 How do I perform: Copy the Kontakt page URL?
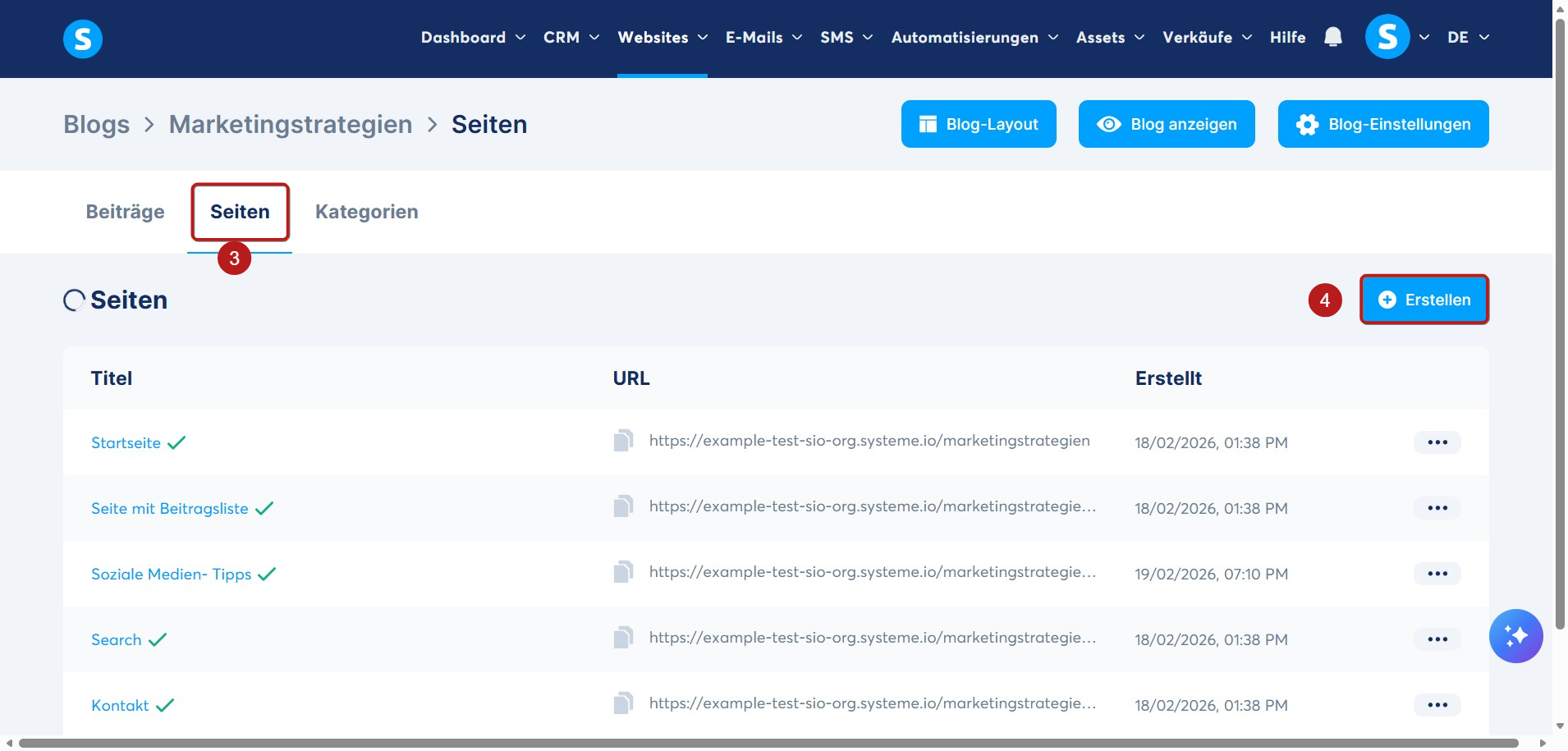tap(623, 703)
